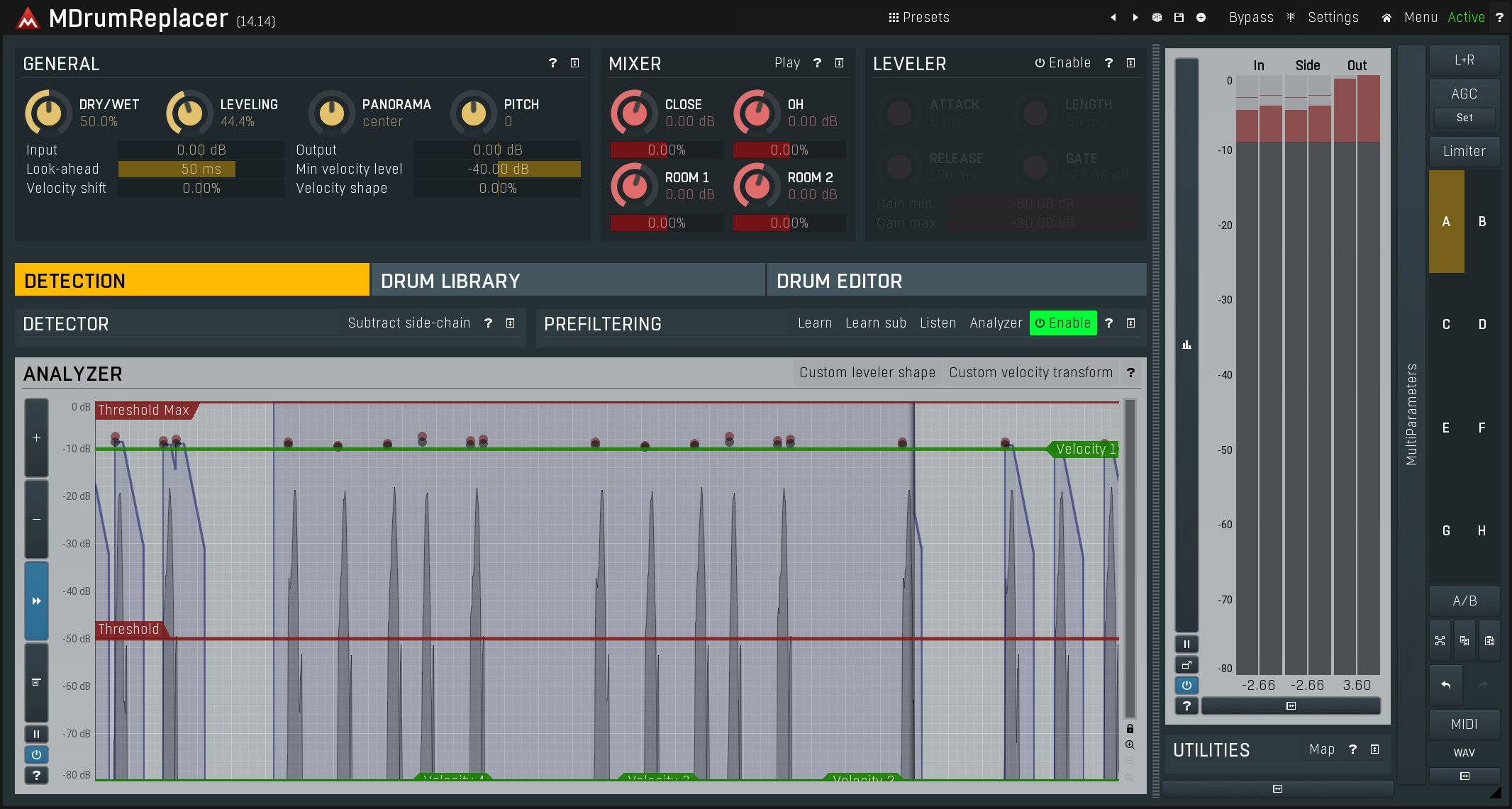The height and width of the screenshot is (809, 1512).
Task: Click the paste preset clipboard icon
Action: [1489, 640]
